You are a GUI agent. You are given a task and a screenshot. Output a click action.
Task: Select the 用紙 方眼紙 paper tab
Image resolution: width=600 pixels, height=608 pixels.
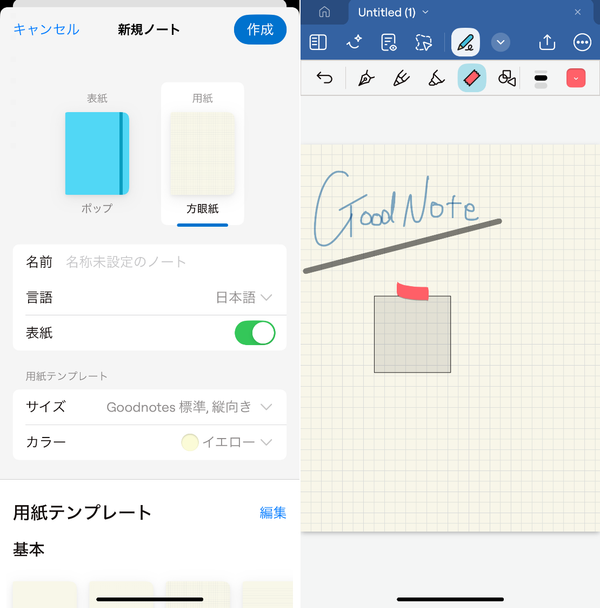click(202, 154)
